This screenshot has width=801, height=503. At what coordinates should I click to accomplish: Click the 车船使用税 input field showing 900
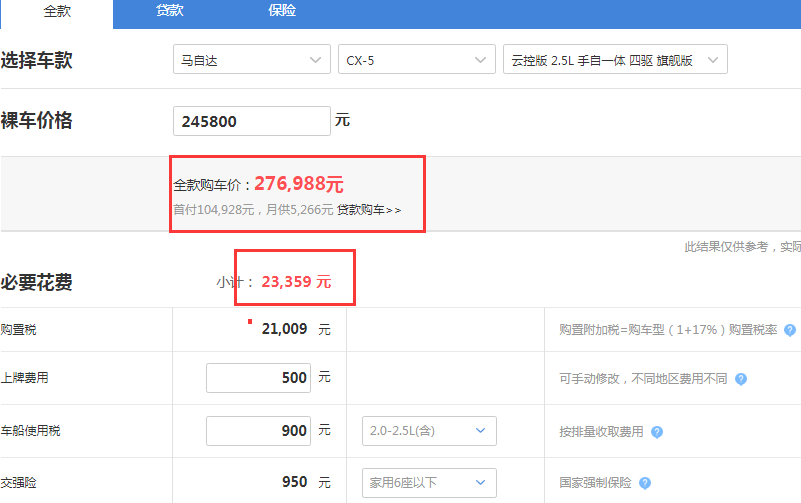258,431
